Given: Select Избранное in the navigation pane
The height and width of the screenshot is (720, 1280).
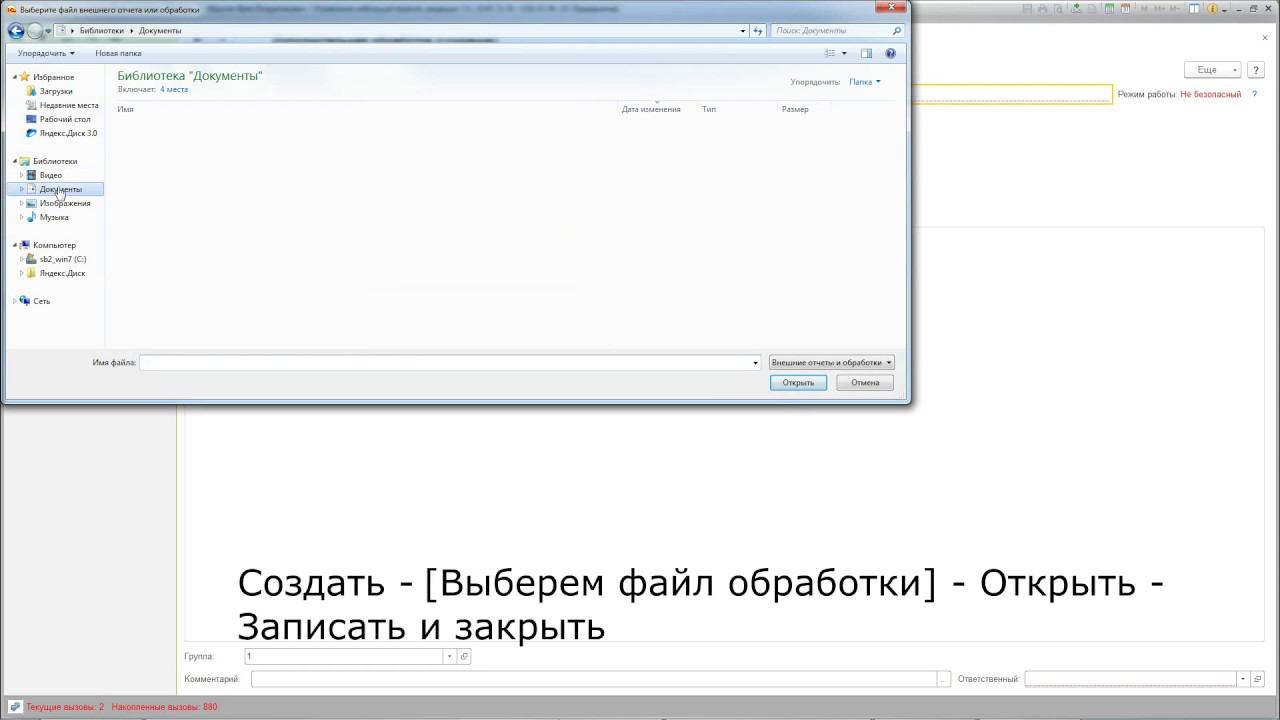Looking at the screenshot, I should click(53, 77).
